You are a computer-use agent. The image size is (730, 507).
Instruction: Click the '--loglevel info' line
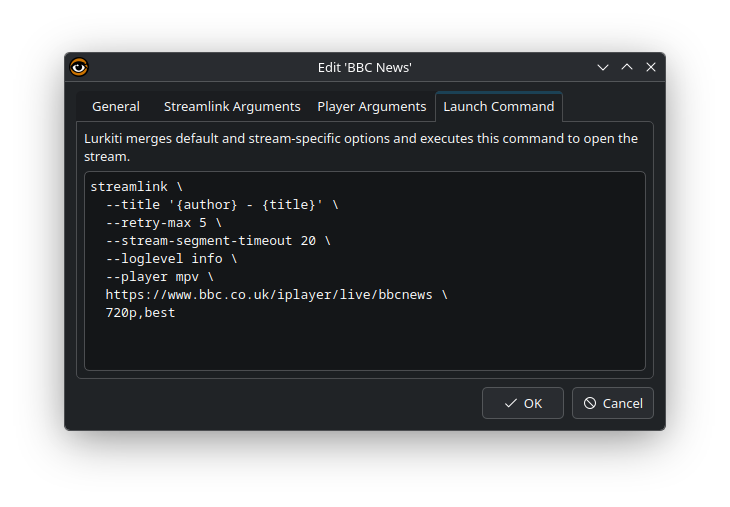171,259
